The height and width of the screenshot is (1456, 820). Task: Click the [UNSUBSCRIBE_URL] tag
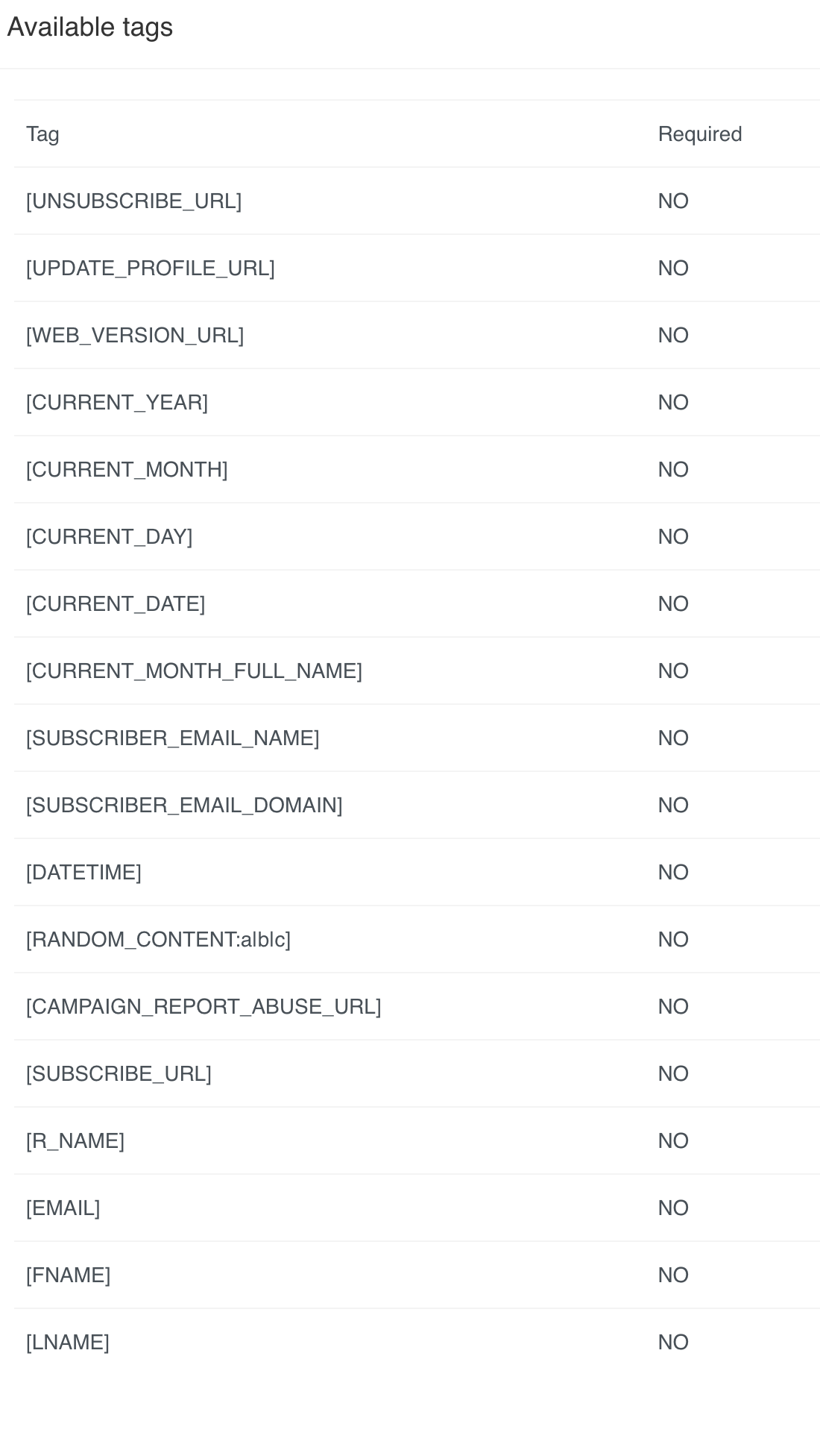(x=134, y=201)
